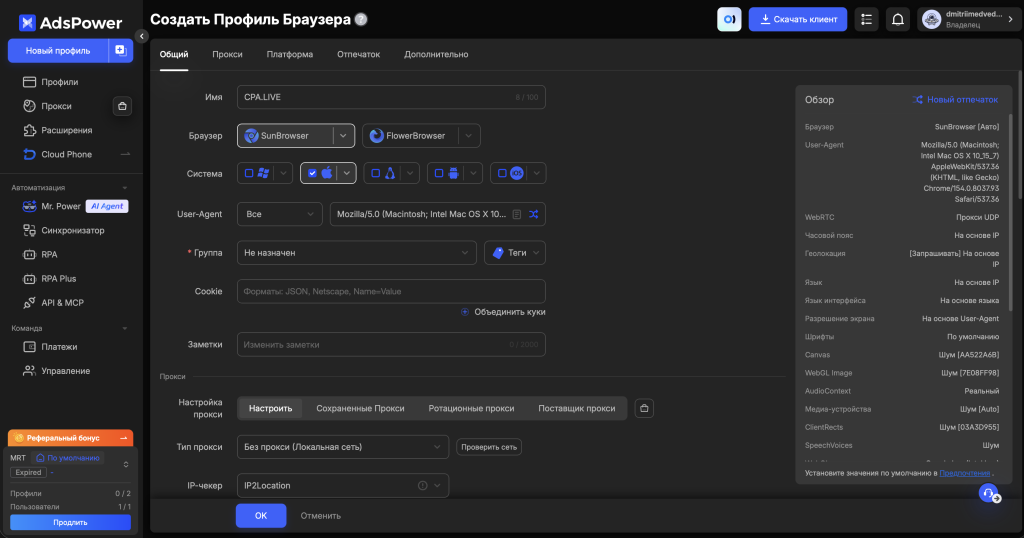Open User-Agent list icon in the field
This screenshot has height=538, width=1024.
tap(517, 214)
